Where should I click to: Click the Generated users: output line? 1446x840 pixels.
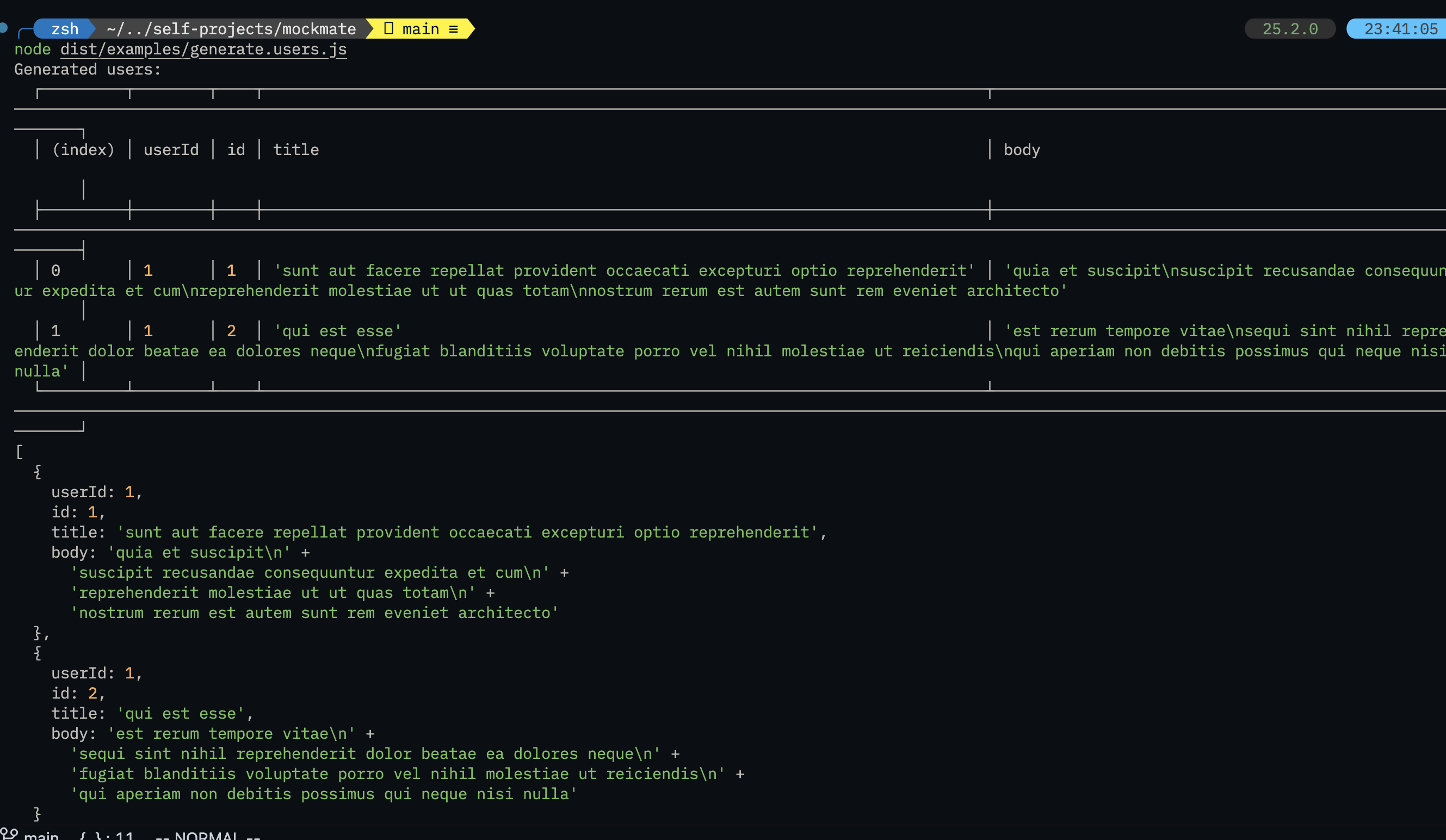(x=87, y=70)
